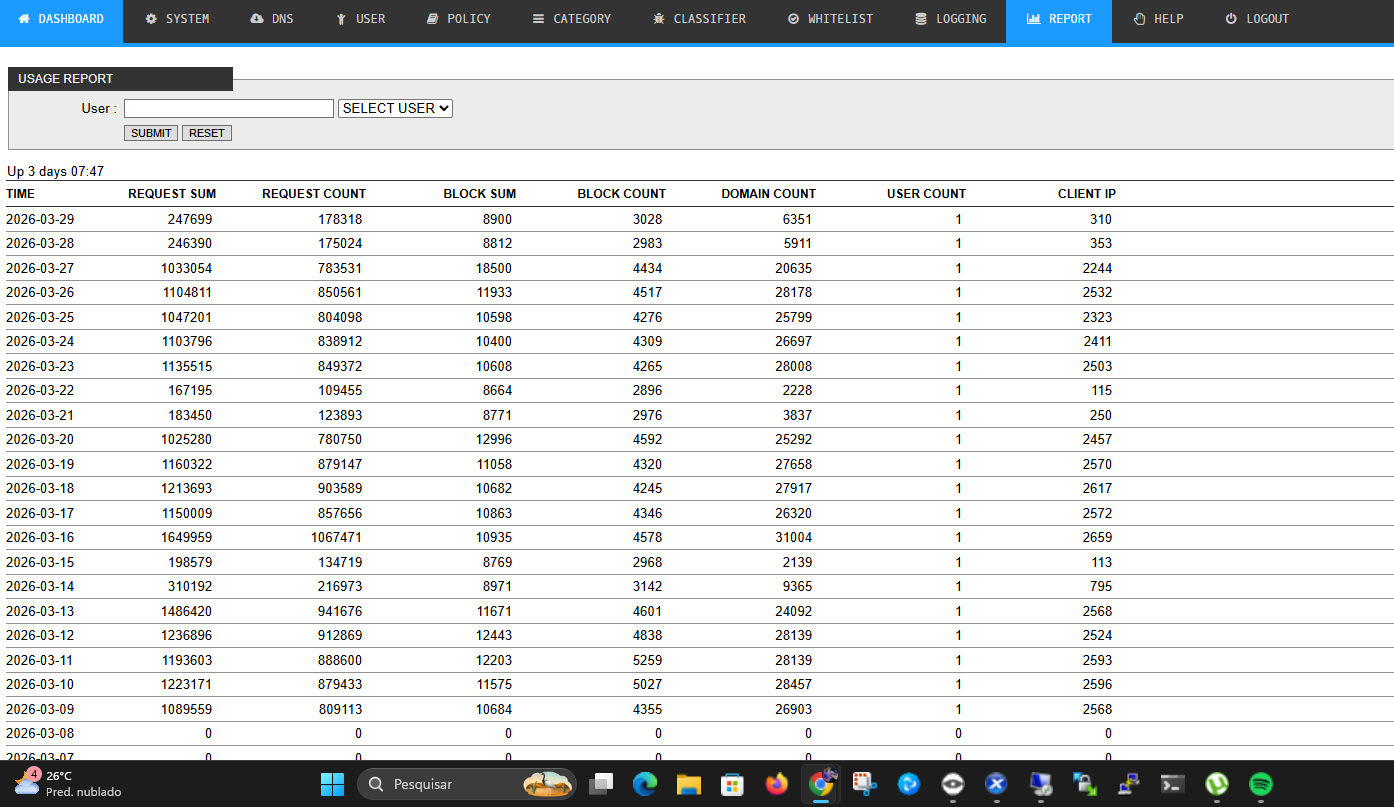
Task: Open Microsoft Store from the taskbar
Action: pos(732,784)
